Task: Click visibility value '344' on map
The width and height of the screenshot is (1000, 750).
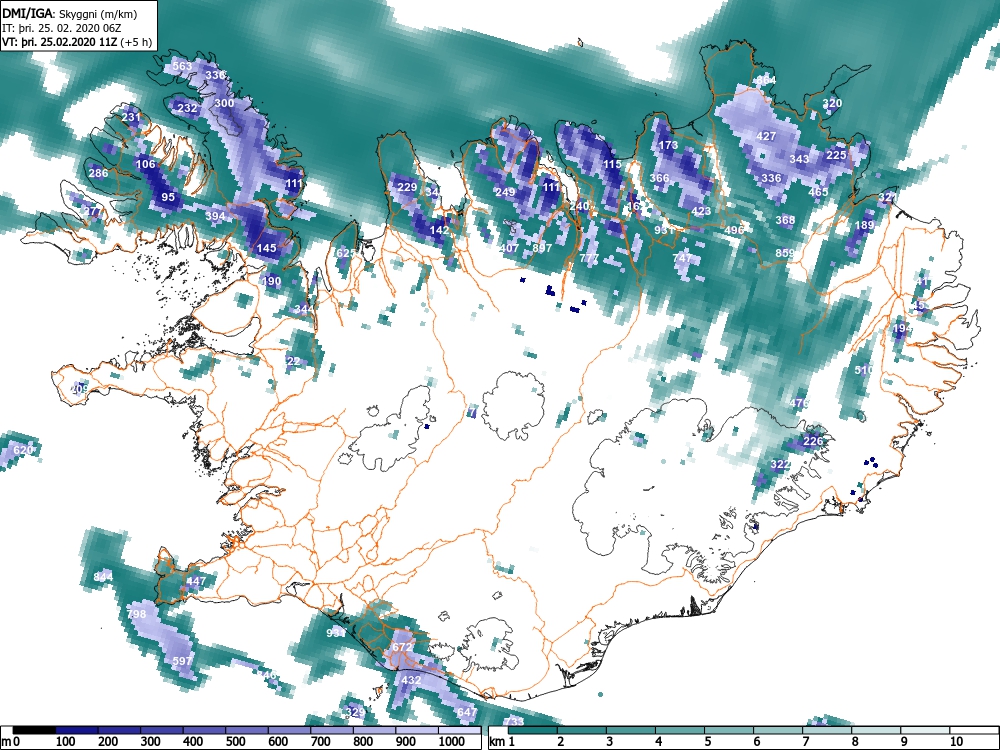Action: tap(304, 309)
